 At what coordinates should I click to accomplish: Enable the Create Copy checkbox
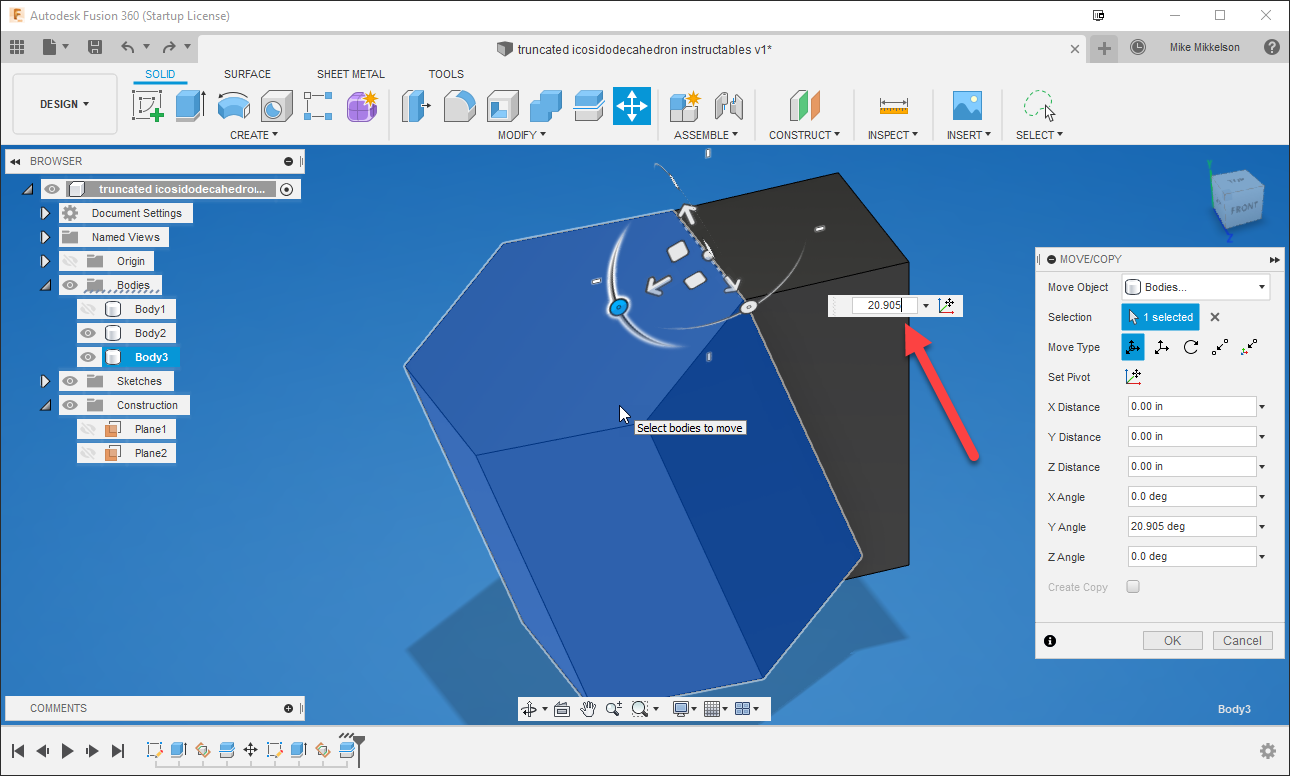[1132, 587]
